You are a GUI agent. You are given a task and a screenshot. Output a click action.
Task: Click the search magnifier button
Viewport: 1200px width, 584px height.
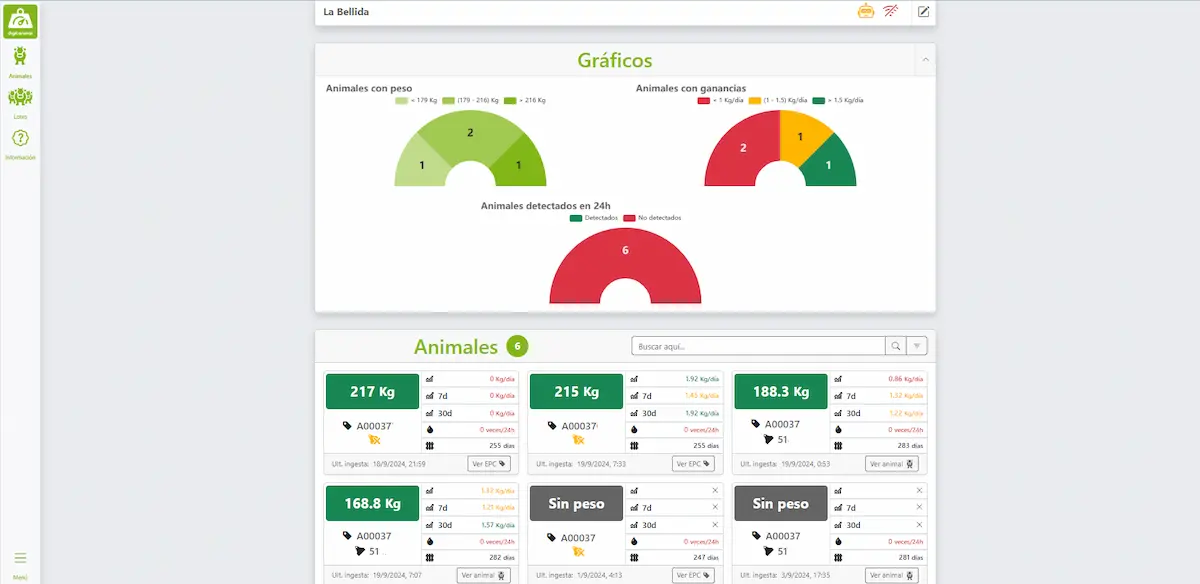895,346
